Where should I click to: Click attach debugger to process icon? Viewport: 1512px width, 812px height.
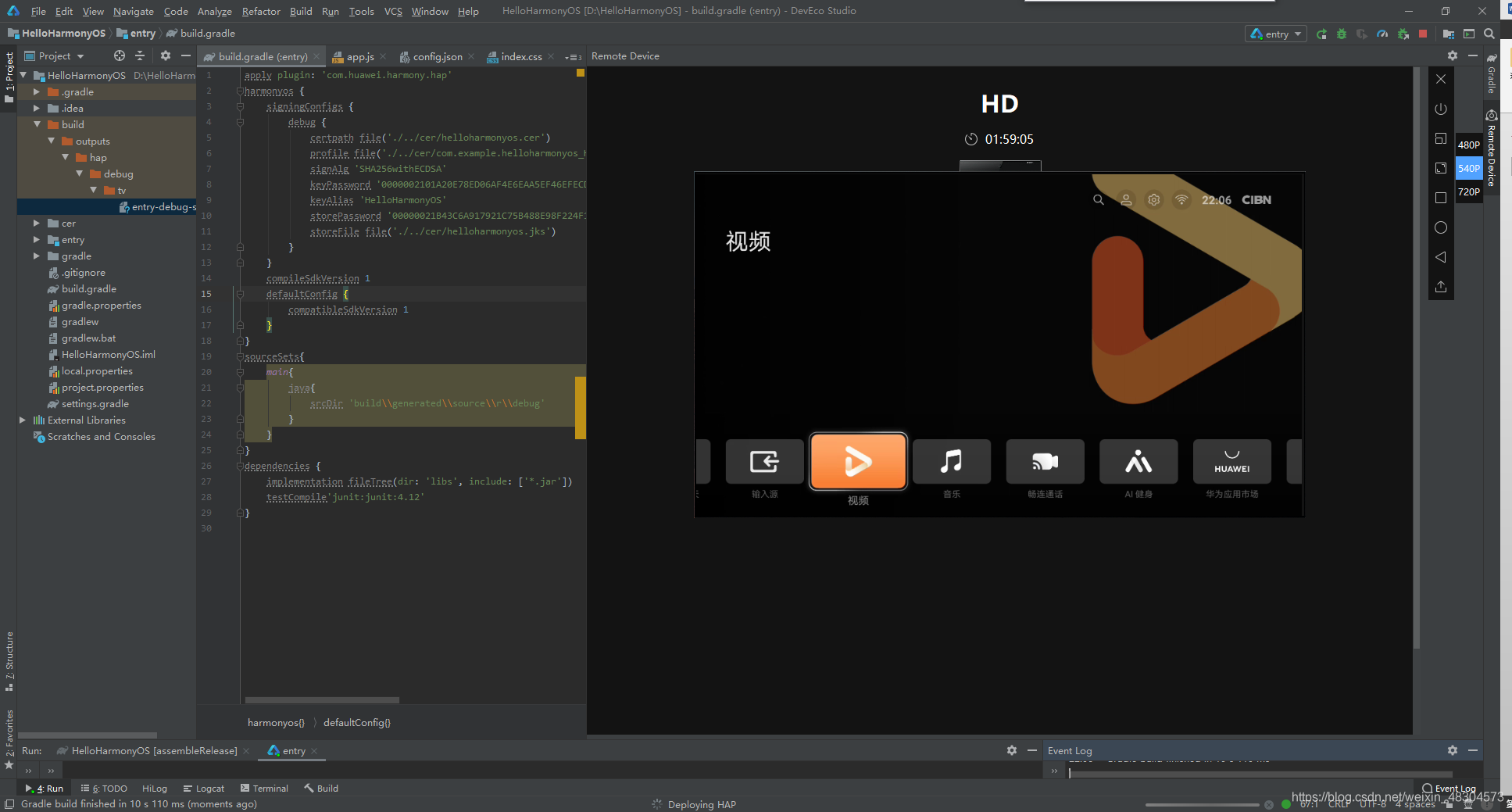pos(1403,34)
